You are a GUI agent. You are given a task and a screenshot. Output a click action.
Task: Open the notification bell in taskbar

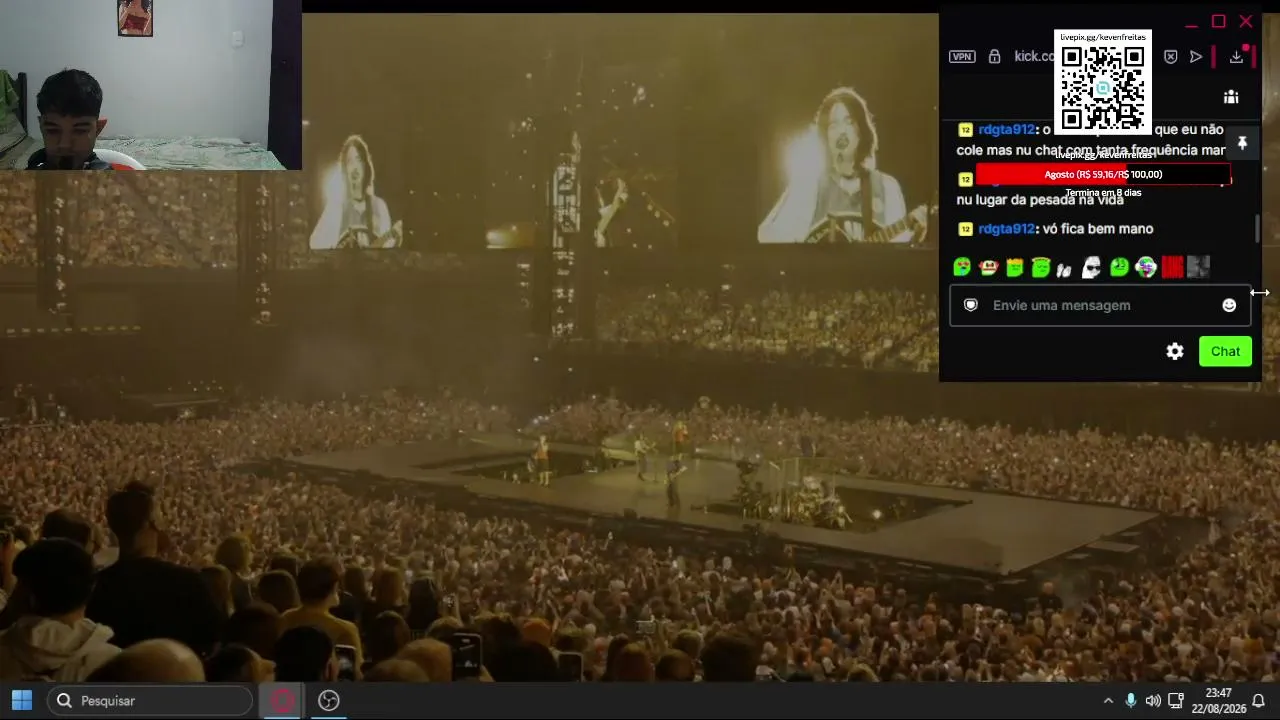1259,701
